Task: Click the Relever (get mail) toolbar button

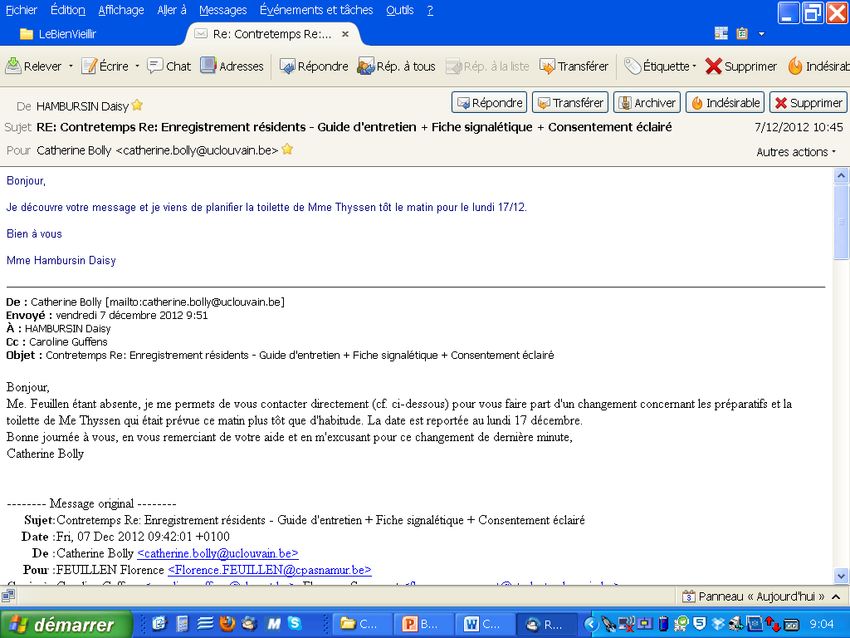Action: coord(34,66)
